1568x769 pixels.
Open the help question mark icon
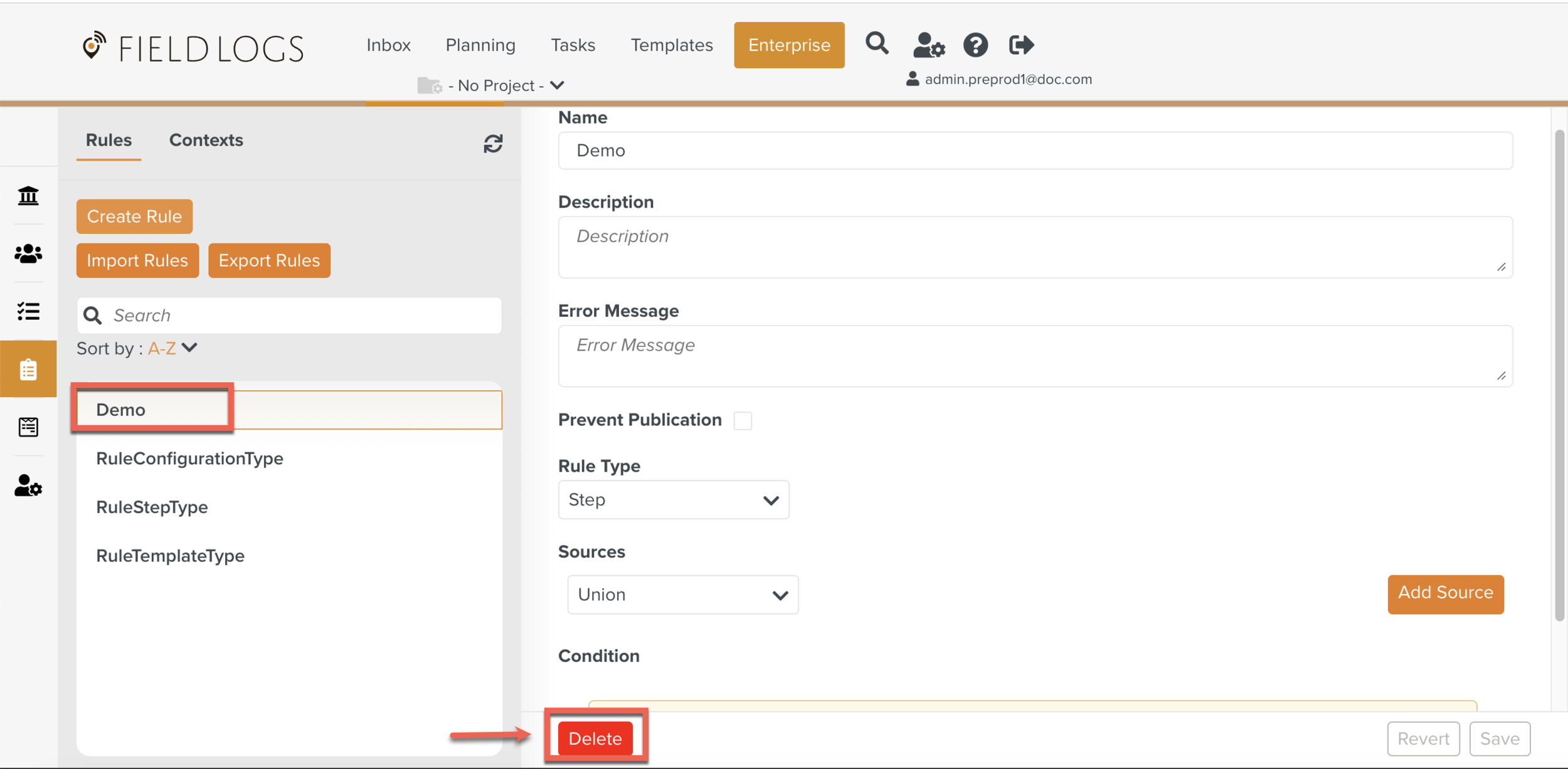pyautogui.click(x=975, y=45)
